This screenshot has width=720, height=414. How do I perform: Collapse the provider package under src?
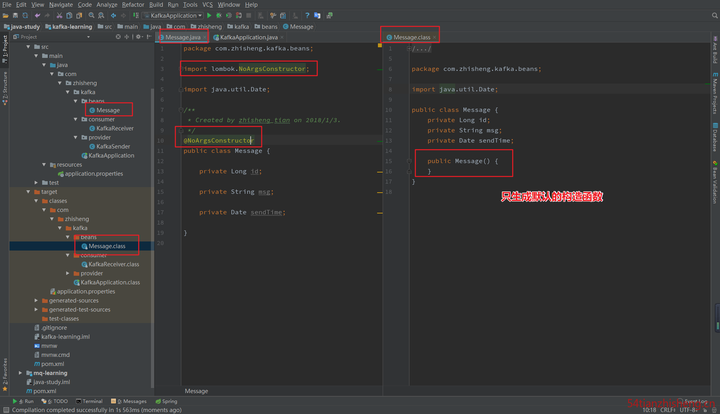[76, 137]
